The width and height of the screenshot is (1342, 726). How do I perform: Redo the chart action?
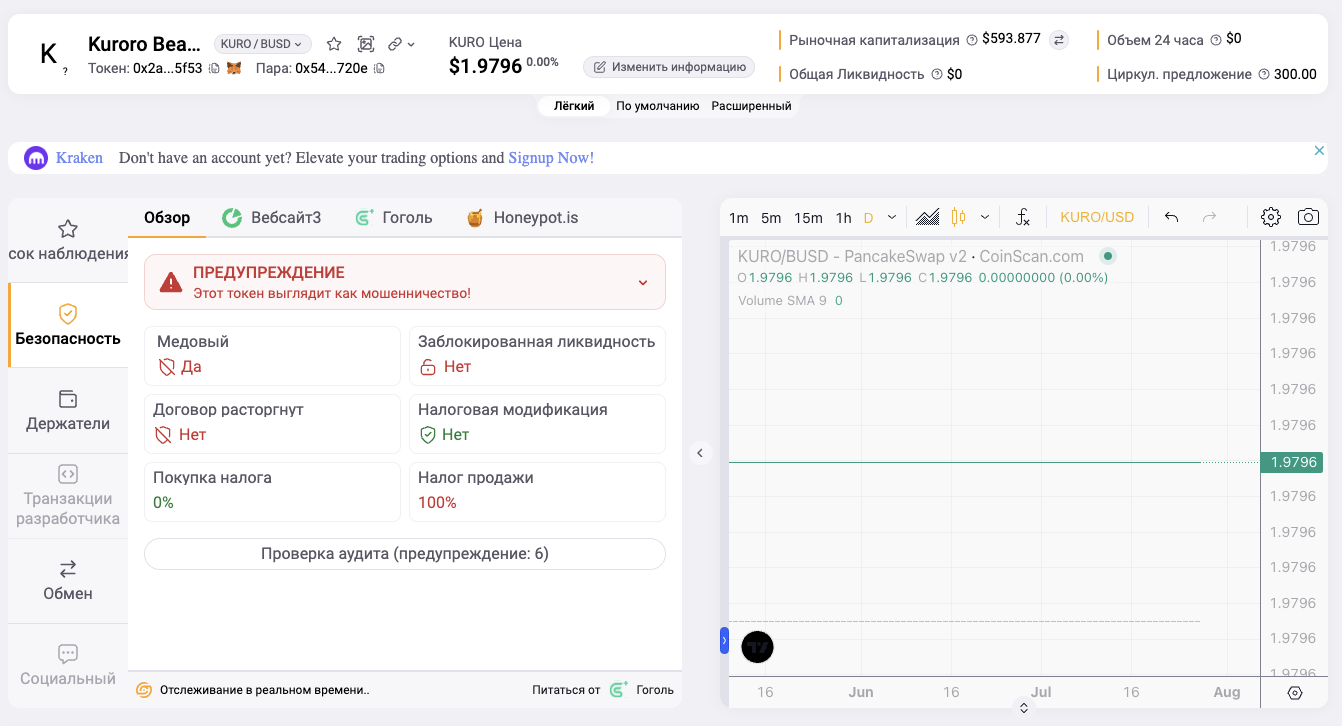(1209, 217)
